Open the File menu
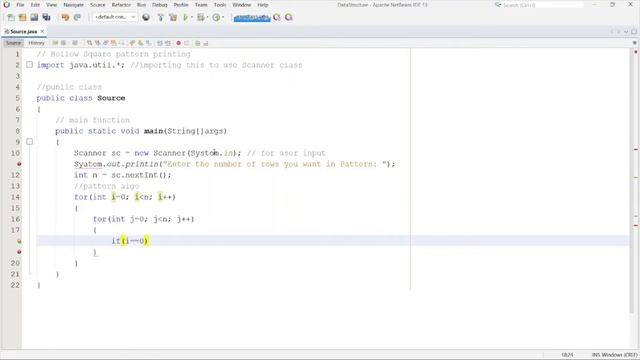 click(x=20, y=5)
